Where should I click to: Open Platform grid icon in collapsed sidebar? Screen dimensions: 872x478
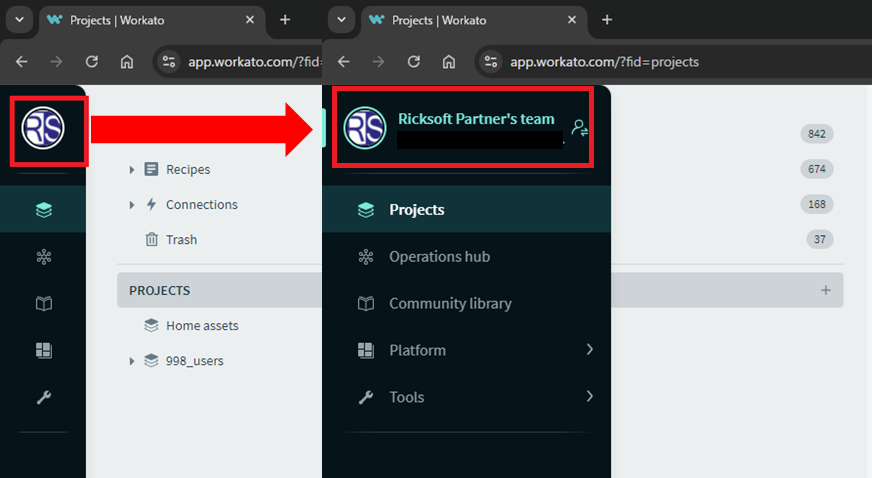coord(43,350)
